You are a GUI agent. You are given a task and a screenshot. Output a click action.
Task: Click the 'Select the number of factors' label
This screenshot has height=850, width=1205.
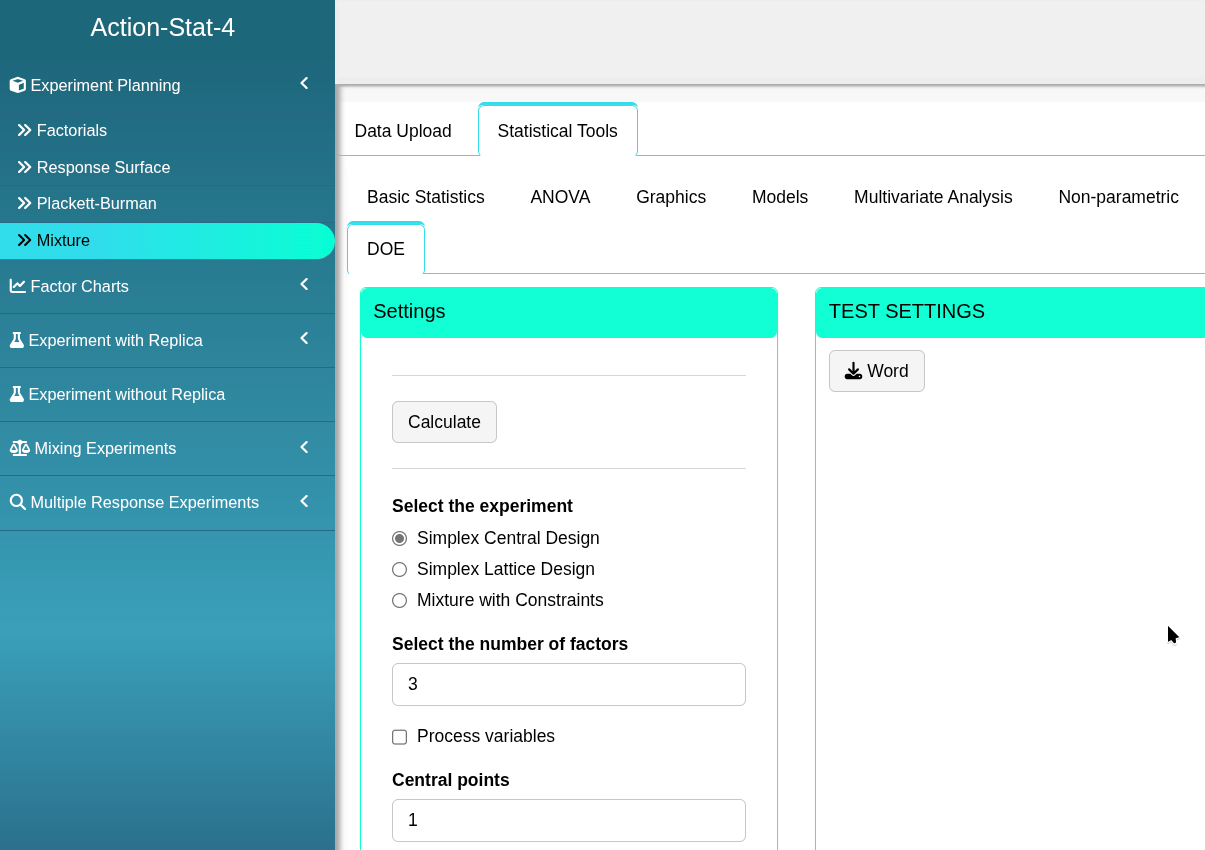pos(510,644)
